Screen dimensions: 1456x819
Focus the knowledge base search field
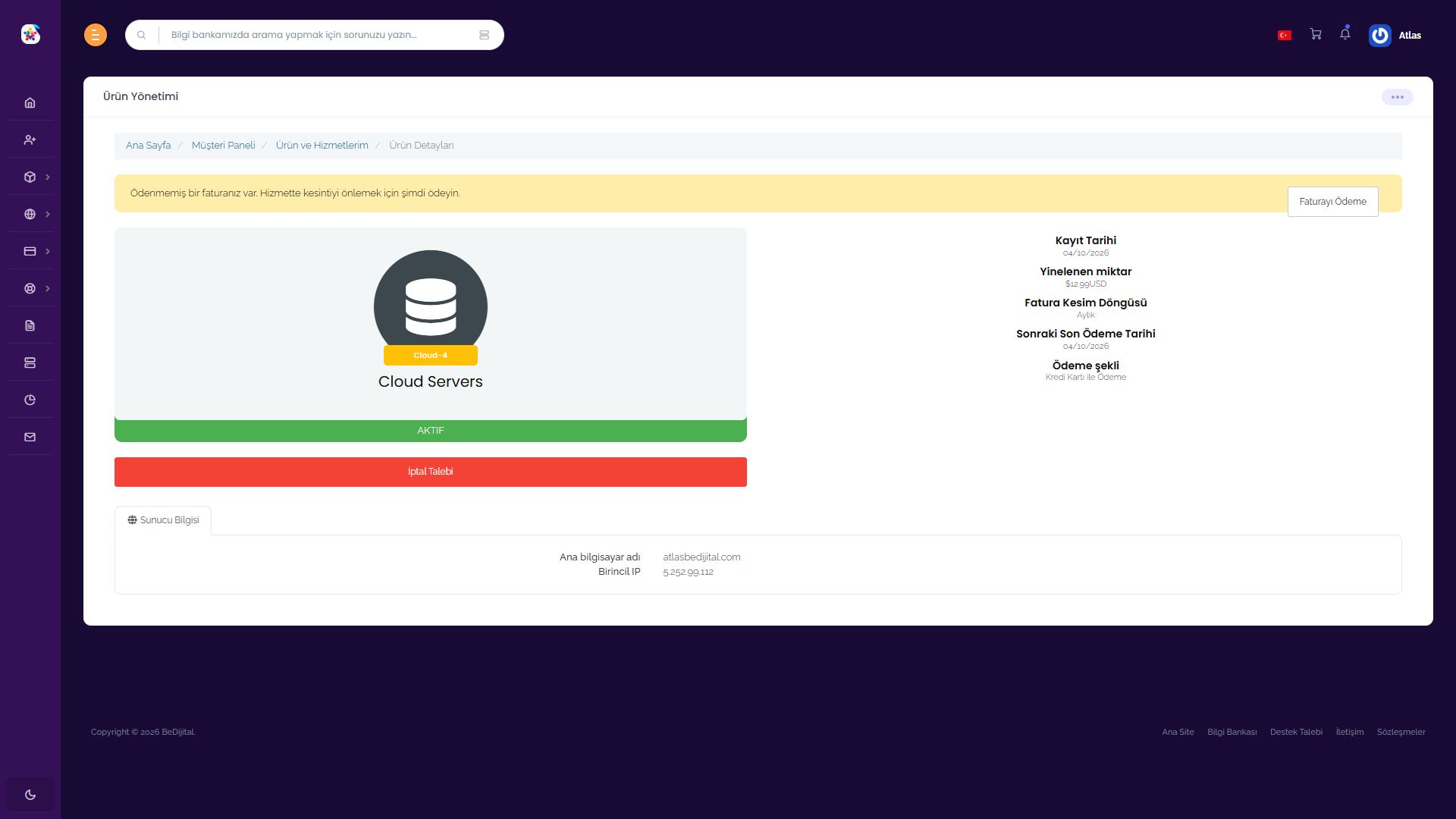coord(318,35)
